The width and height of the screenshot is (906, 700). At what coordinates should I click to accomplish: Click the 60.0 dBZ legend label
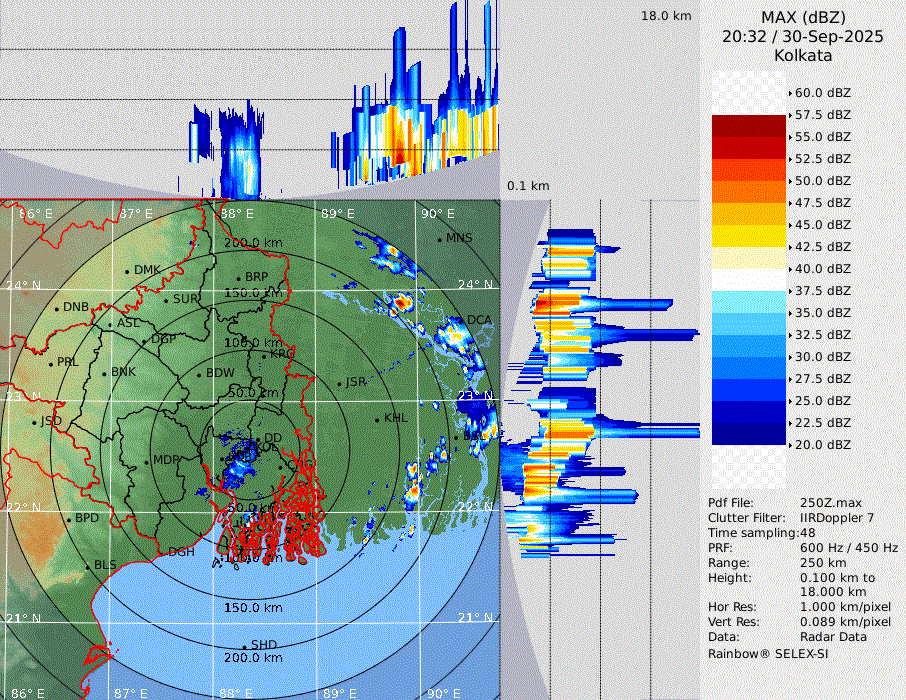(x=822, y=92)
